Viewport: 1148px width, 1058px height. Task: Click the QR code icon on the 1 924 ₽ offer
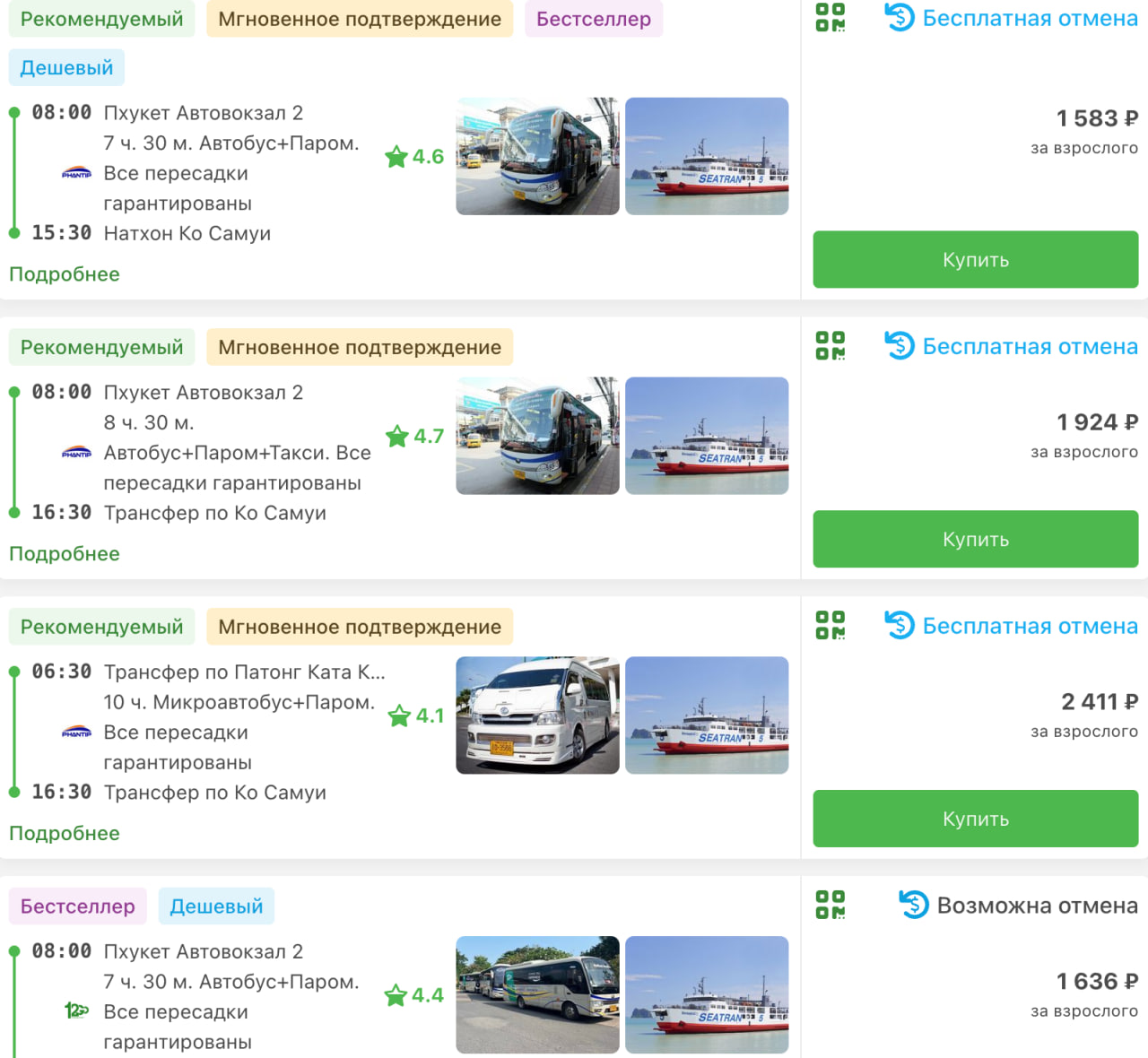coord(830,345)
